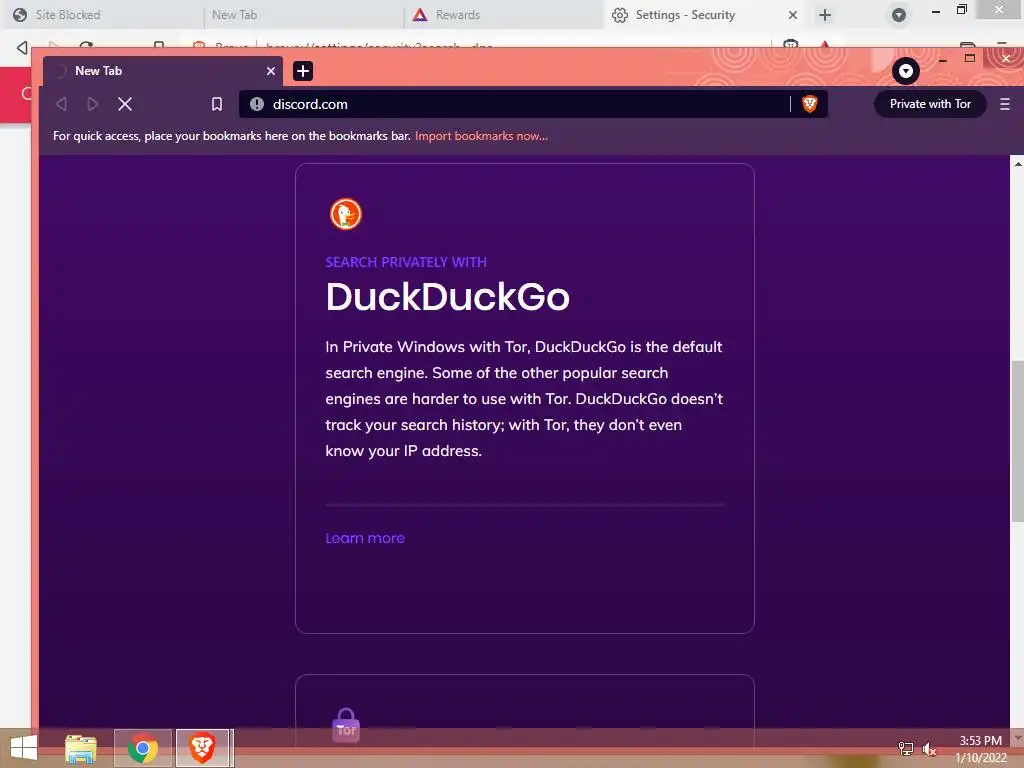Open tab search dropdown in background window

(899, 14)
